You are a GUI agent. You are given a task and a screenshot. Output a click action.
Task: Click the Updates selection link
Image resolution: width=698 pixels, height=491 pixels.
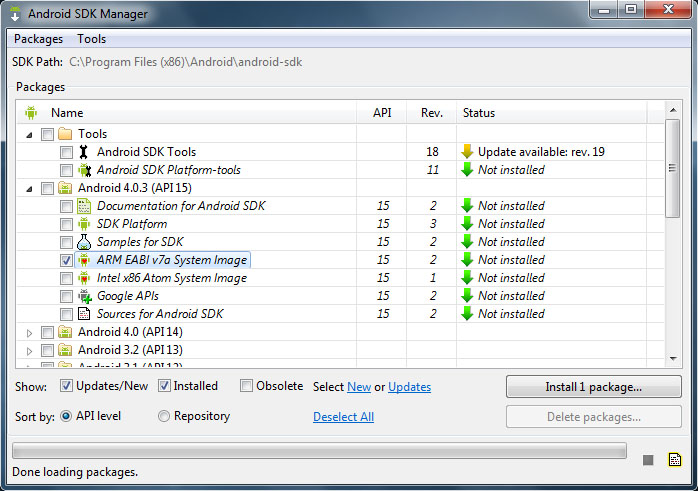[x=410, y=387]
